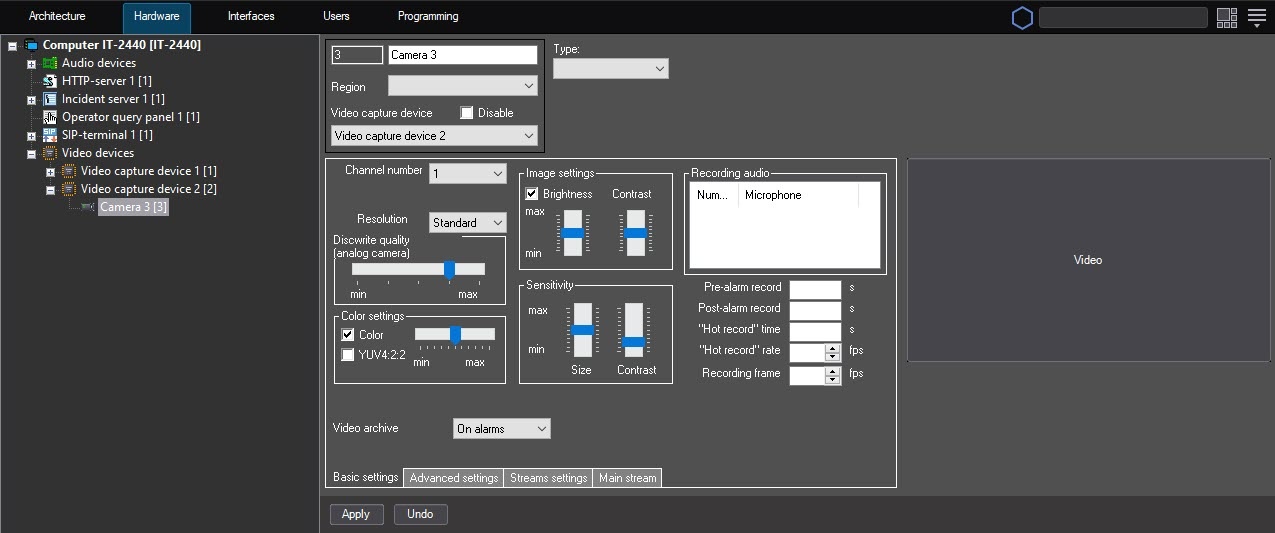Click the Incident server 1 icon
The image size is (1275, 533).
[x=50, y=99]
